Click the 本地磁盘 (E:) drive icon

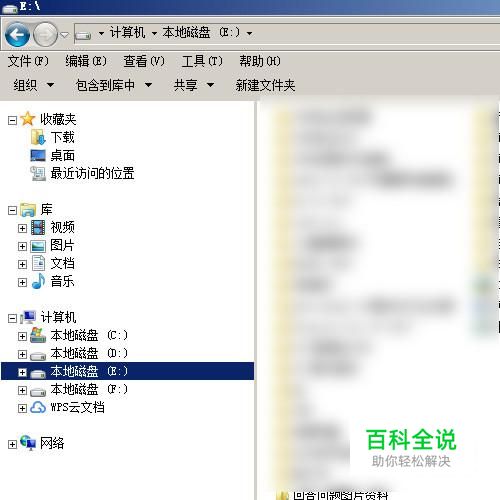(x=38, y=374)
